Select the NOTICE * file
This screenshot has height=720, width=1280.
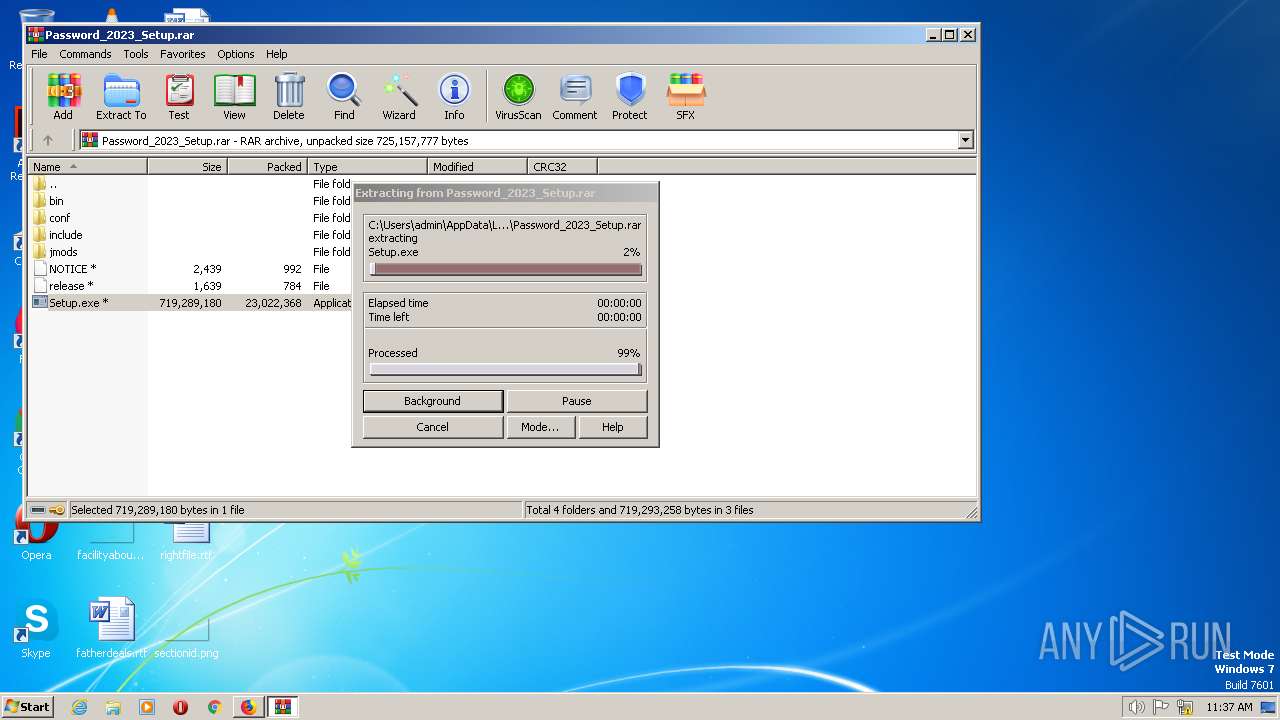(65, 269)
